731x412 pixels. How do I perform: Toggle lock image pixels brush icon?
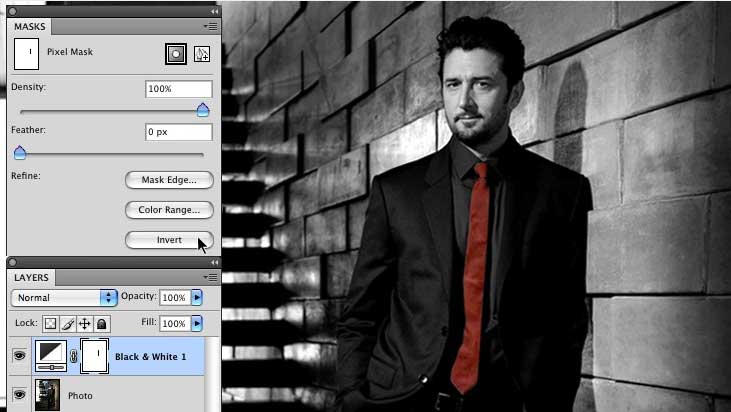(68, 323)
